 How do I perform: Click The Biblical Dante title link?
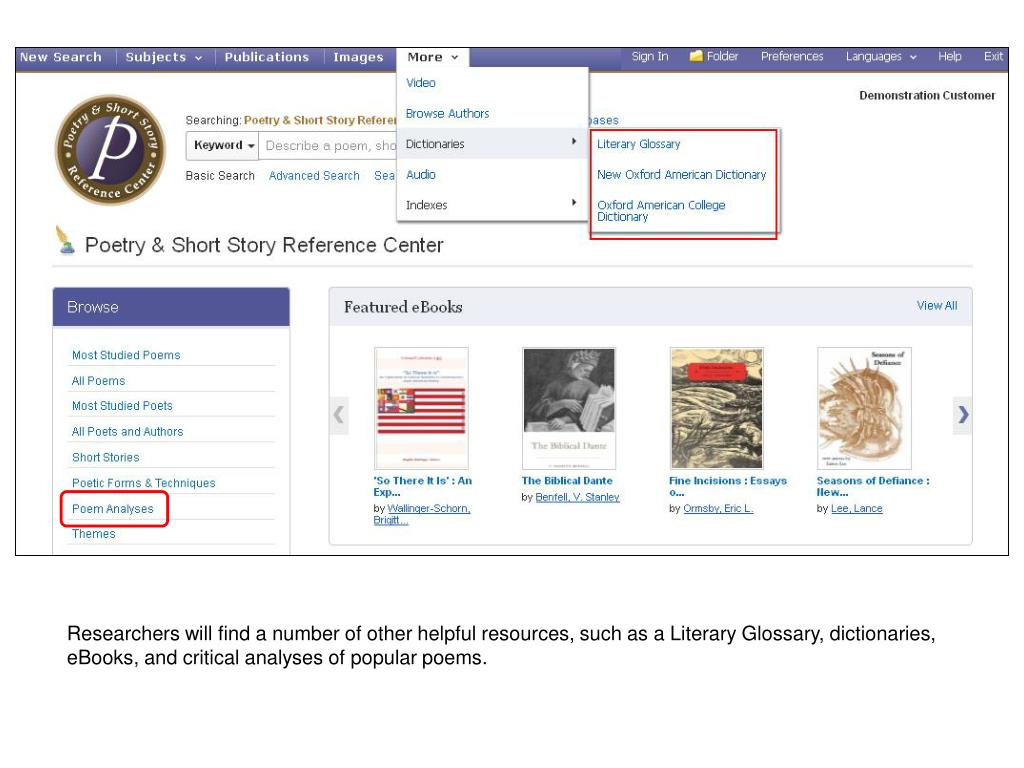pyautogui.click(x=567, y=481)
